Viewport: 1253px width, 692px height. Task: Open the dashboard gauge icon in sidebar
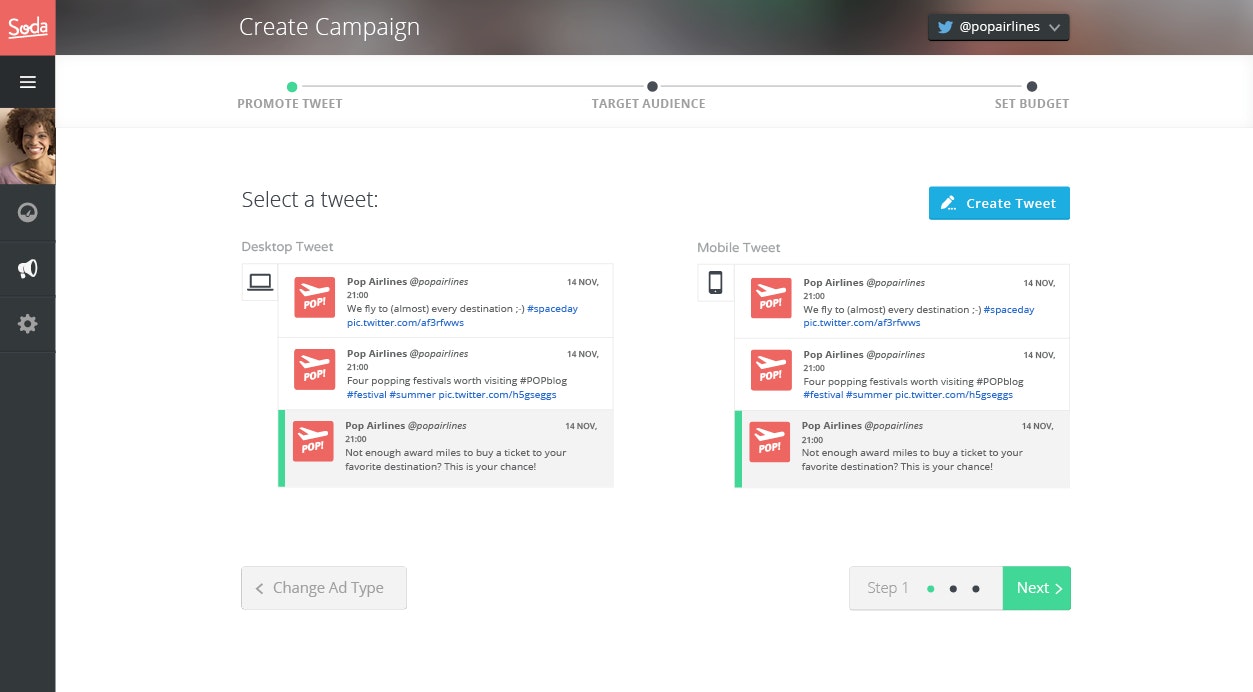pyautogui.click(x=28, y=212)
